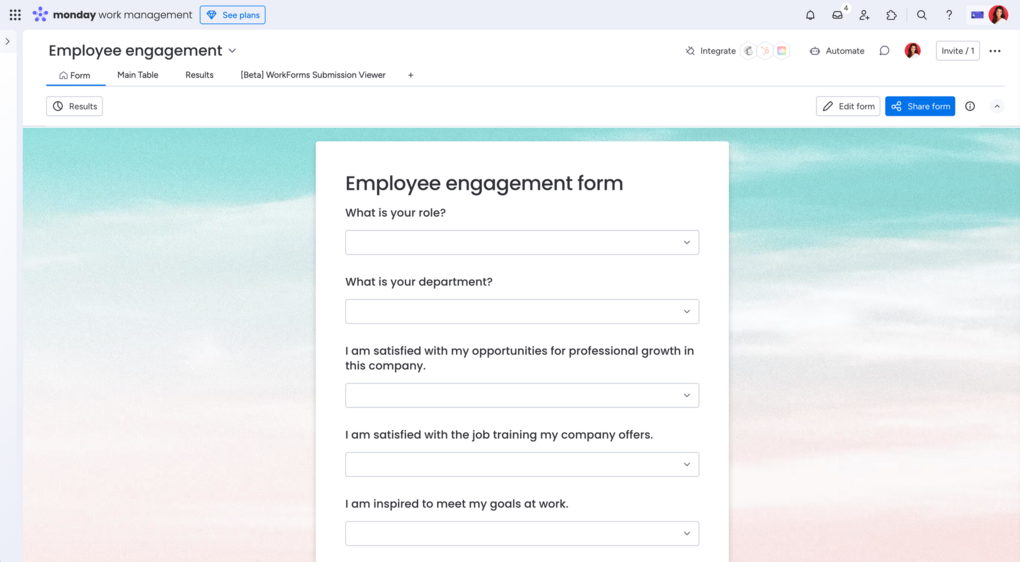This screenshot has width=1020, height=562.
Task: Switch to the Form tab
Action: [75, 75]
